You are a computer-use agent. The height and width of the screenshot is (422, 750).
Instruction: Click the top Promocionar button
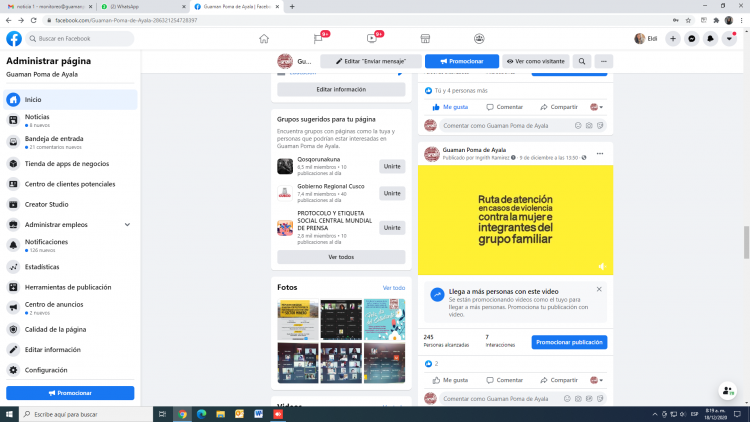pyautogui.click(x=462, y=61)
